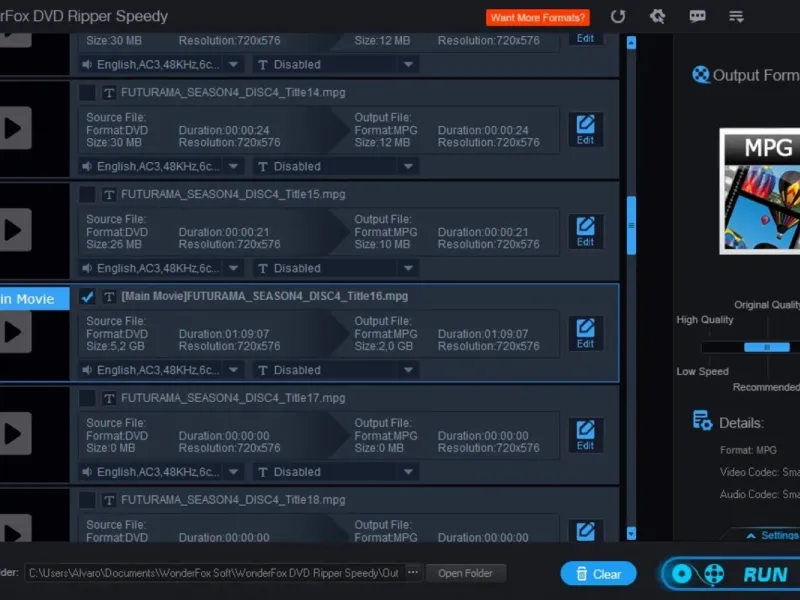The width and height of the screenshot is (800, 600).
Task: Click the Main Movie Title16.mpg filename
Action: (x=264, y=296)
